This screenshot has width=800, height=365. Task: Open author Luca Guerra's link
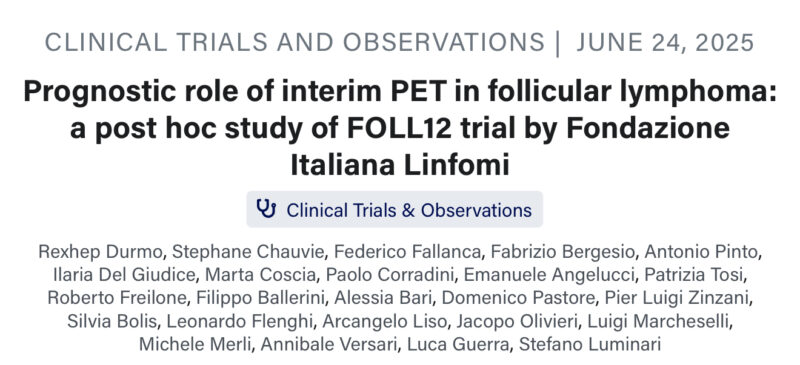458,344
